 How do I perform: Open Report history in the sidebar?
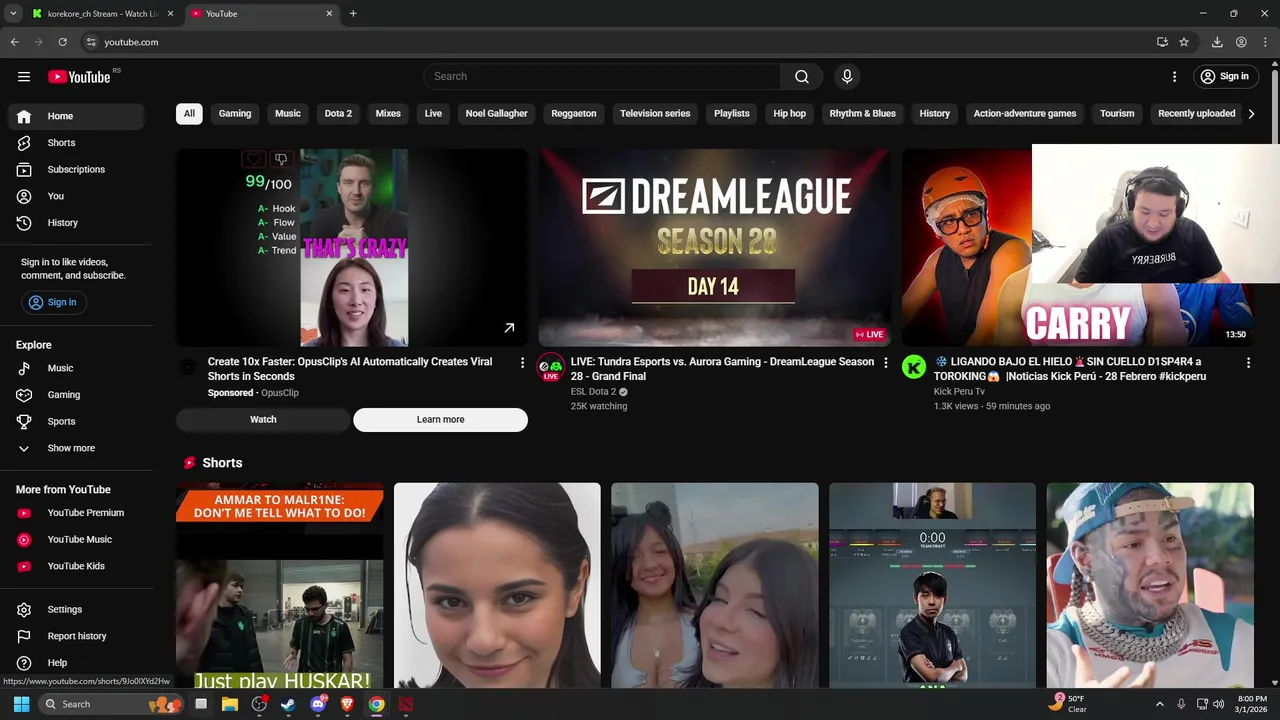point(77,636)
